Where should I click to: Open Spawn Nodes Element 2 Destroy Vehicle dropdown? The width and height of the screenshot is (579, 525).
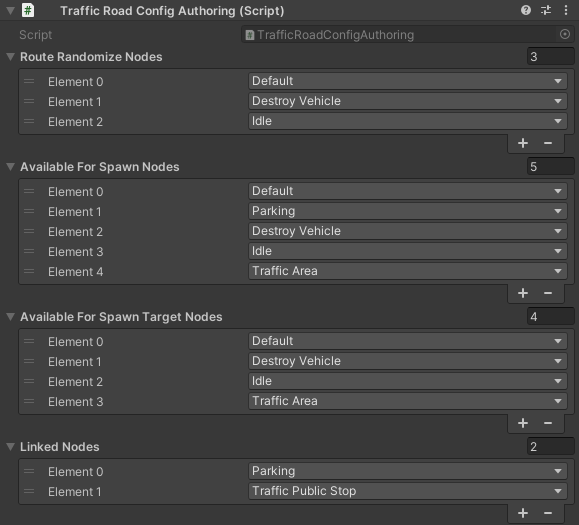pyautogui.click(x=408, y=231)
